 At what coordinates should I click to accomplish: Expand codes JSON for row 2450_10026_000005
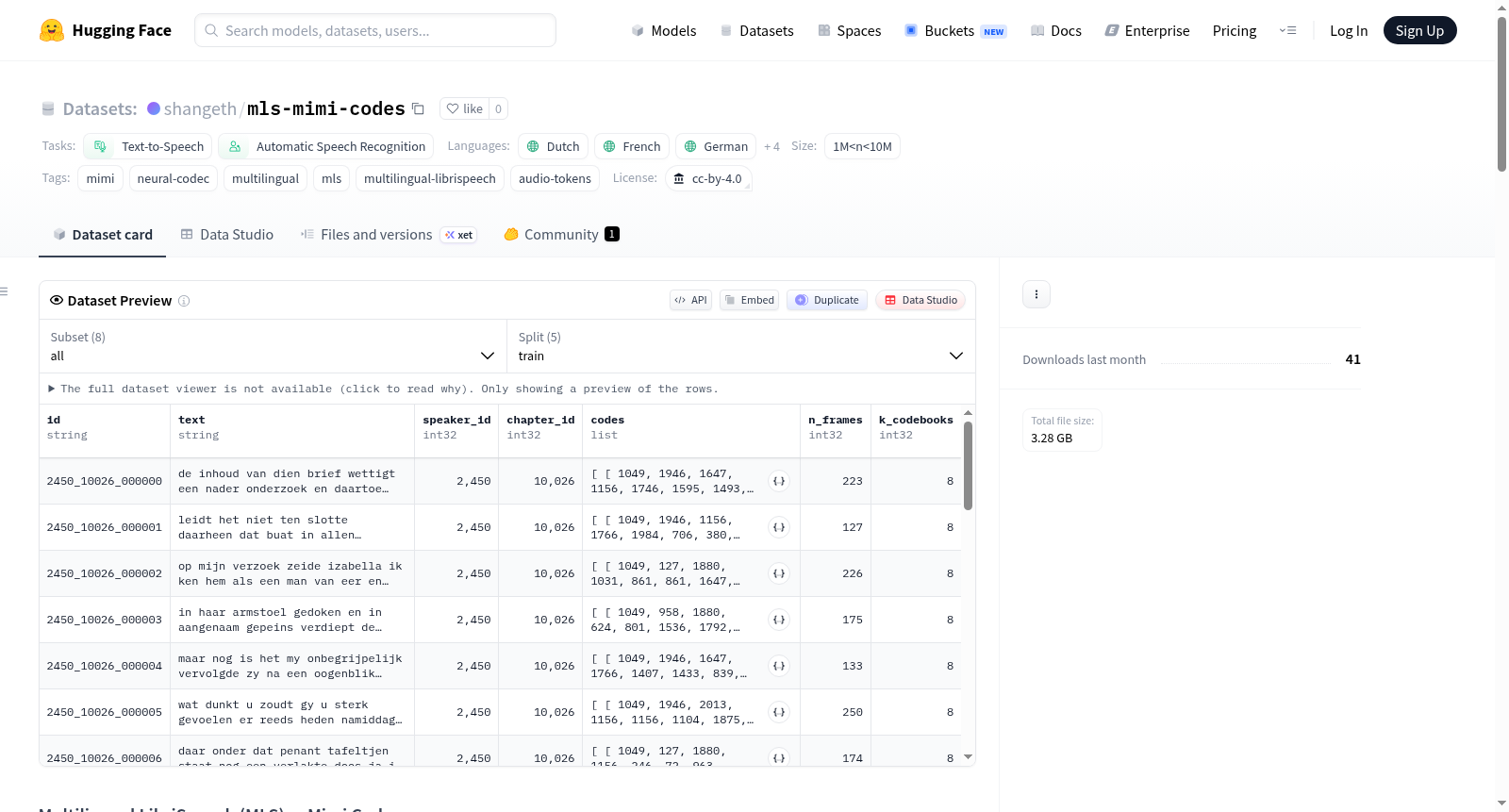779,712
